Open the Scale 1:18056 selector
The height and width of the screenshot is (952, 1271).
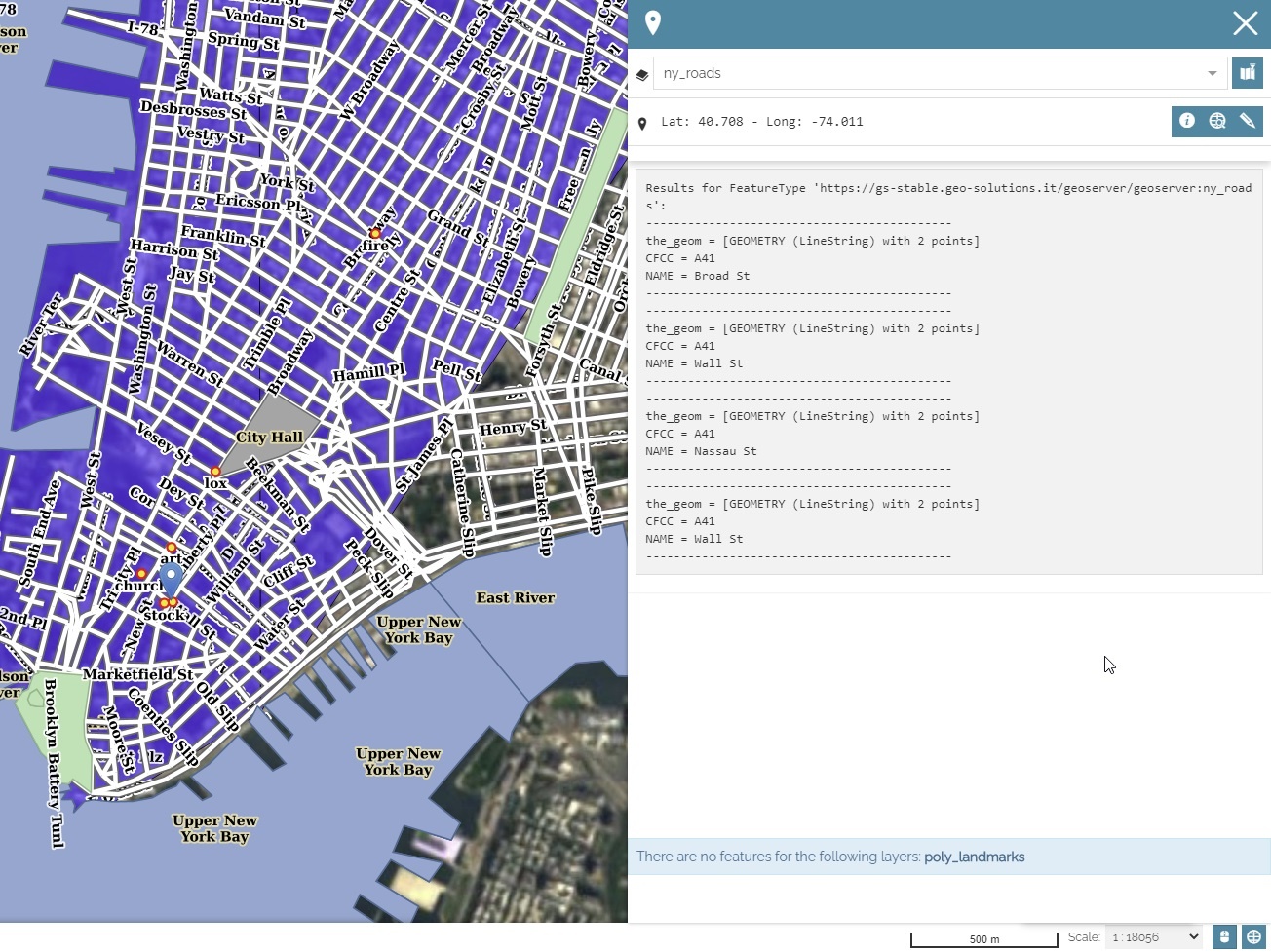point(1154,937)
